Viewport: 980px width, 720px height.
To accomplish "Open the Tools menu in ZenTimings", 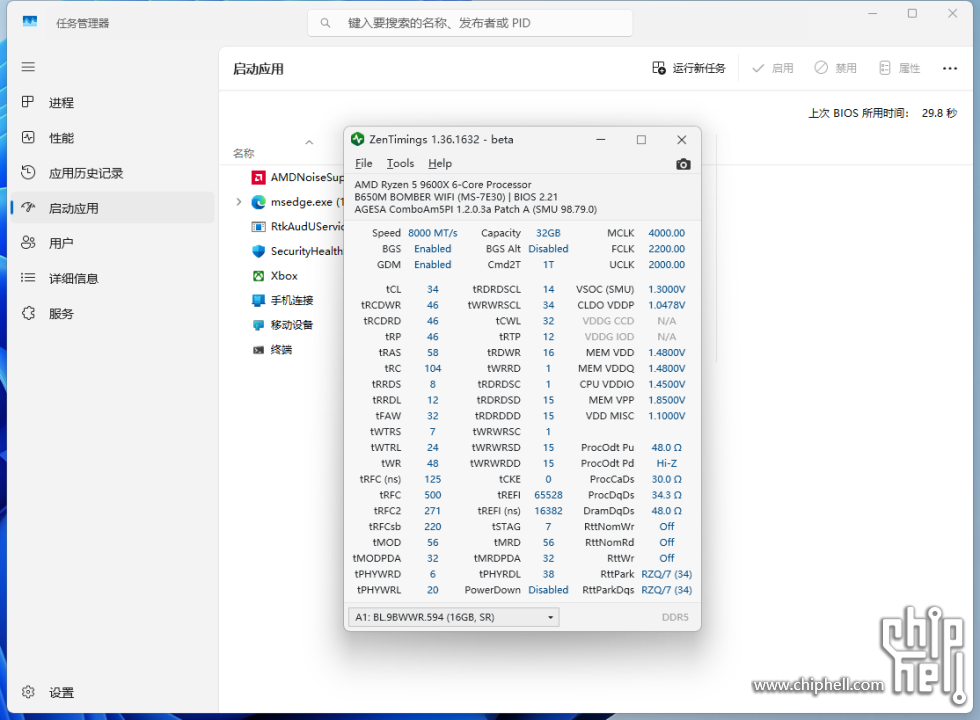I will coord(400,163).
